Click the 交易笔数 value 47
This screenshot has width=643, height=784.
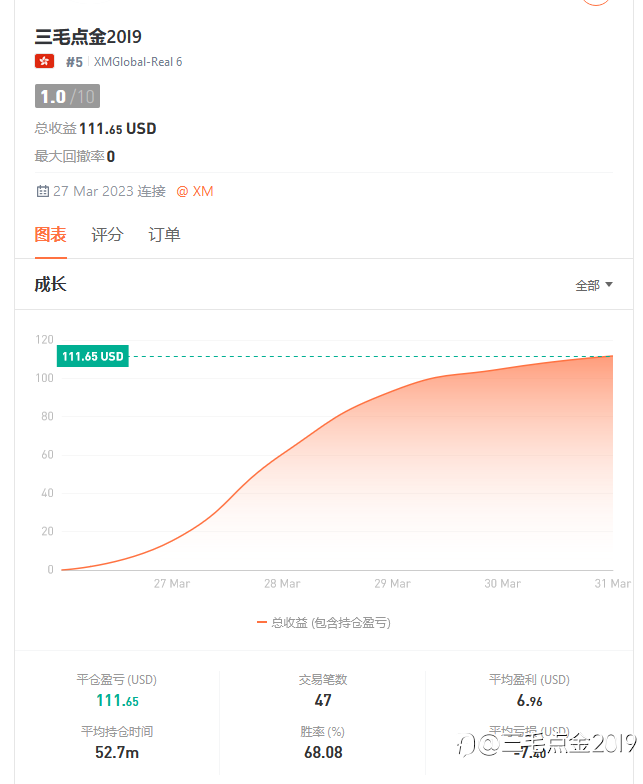tap(322, 701)
